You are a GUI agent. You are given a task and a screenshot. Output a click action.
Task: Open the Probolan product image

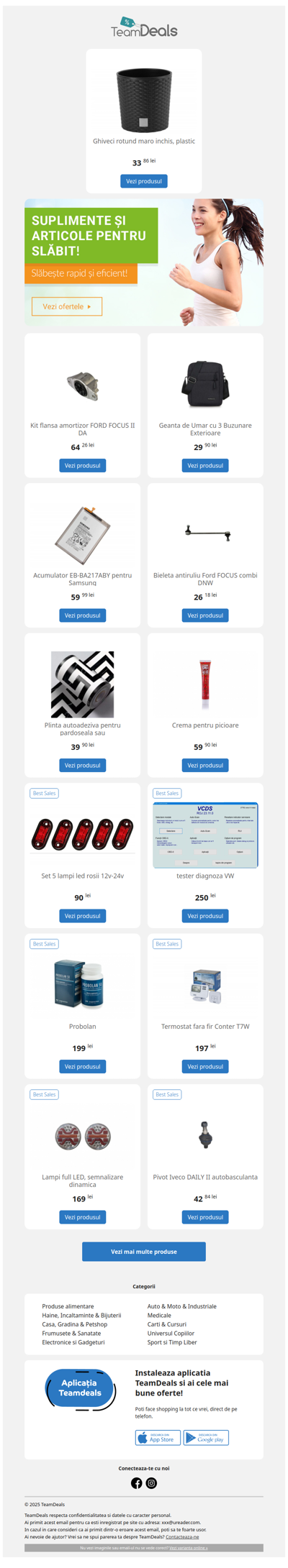pyautogui.click(x=83, y=983)
